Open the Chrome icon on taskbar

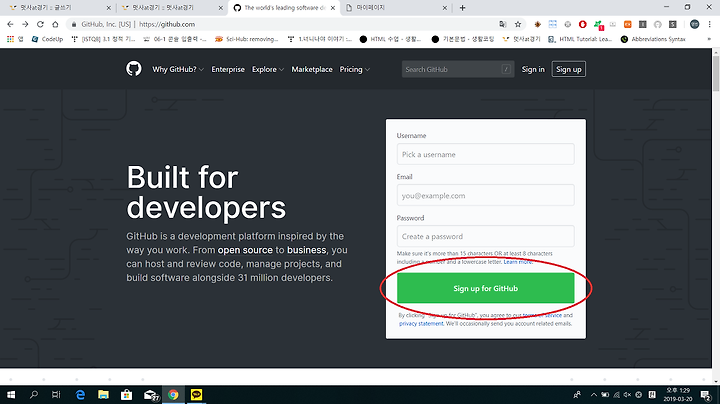[173, 395]
